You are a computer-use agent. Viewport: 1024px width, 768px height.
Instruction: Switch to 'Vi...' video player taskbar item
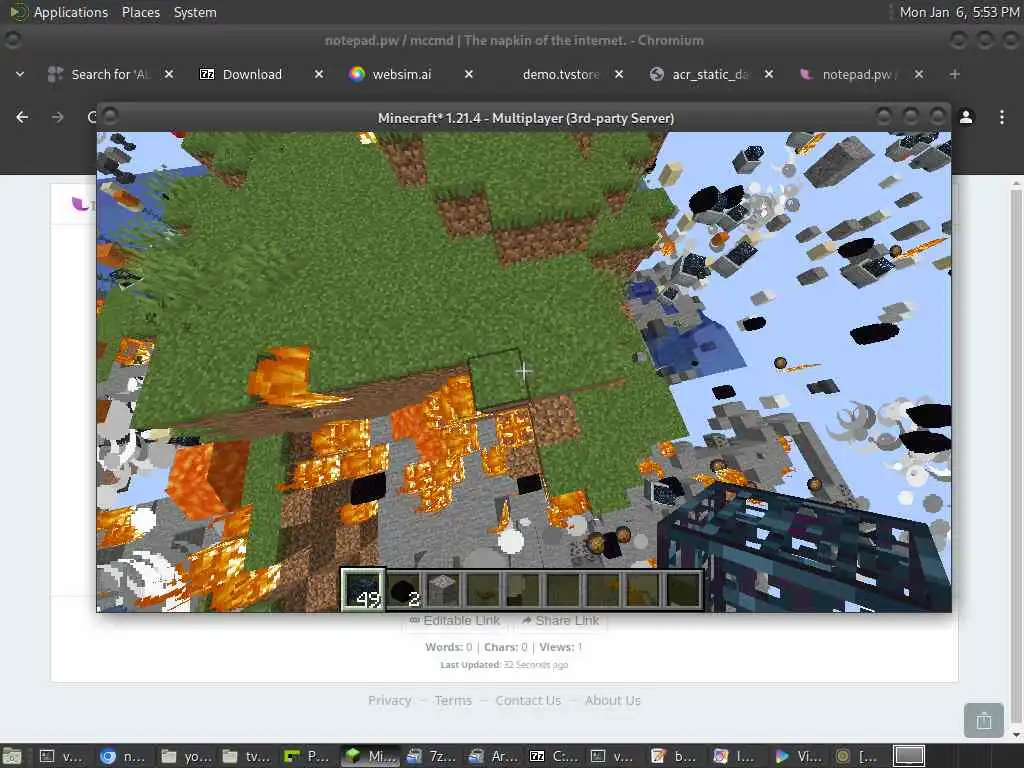point(798,756)
